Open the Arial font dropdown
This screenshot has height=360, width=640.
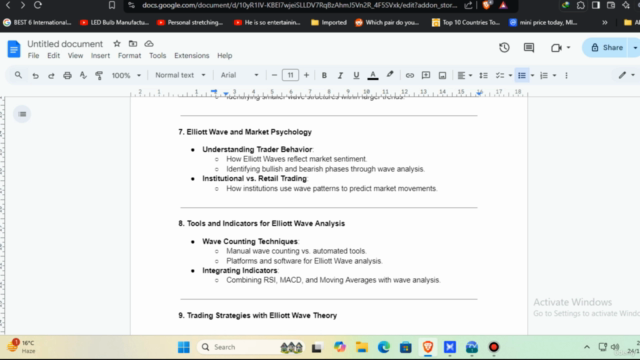coord(240,75)
